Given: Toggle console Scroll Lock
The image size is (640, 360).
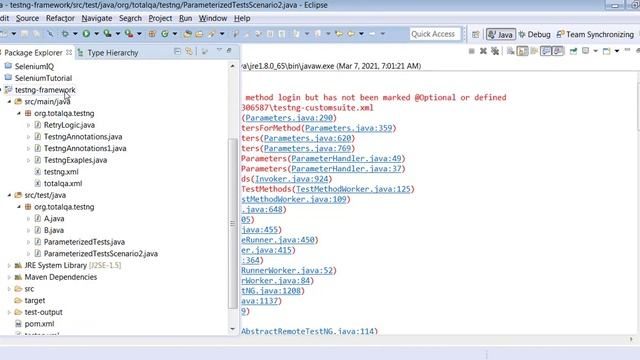Looking at the screenshot, I should pos(523,51).
